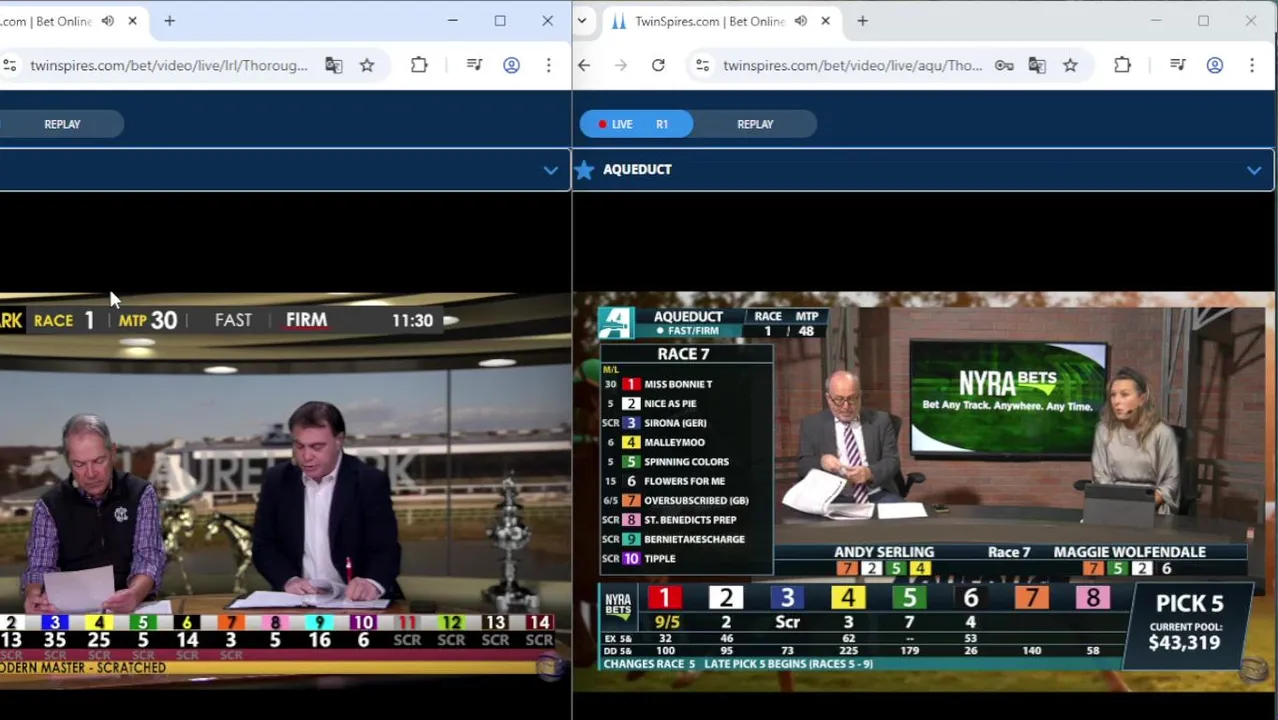Open site info icon in left window address bar
Viewport: 1278px width, 720px height.
[x=10, y=65]
